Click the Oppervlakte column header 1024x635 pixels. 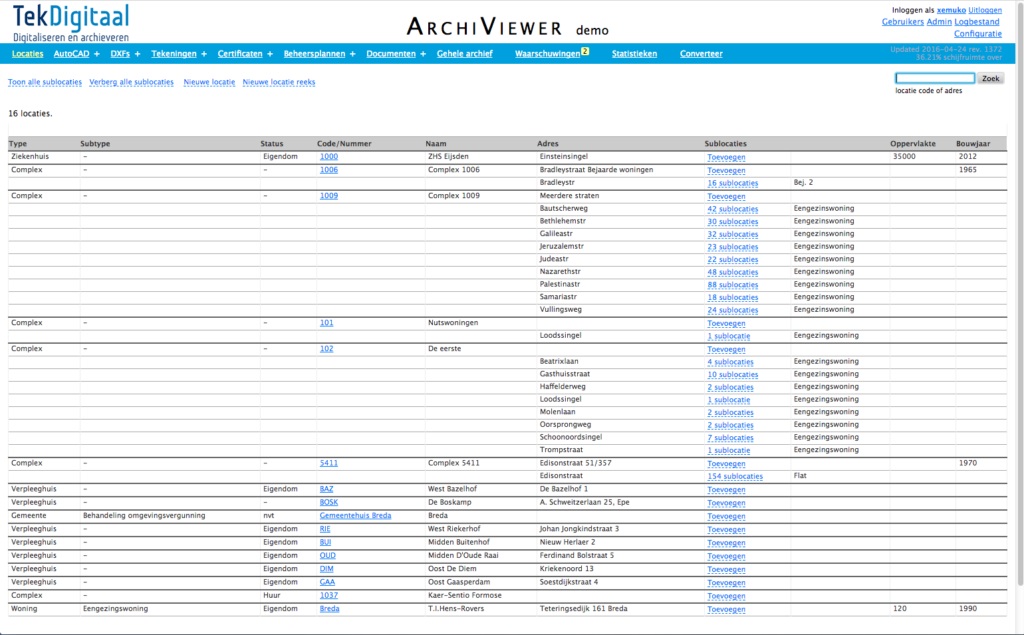tap(912, 144)
